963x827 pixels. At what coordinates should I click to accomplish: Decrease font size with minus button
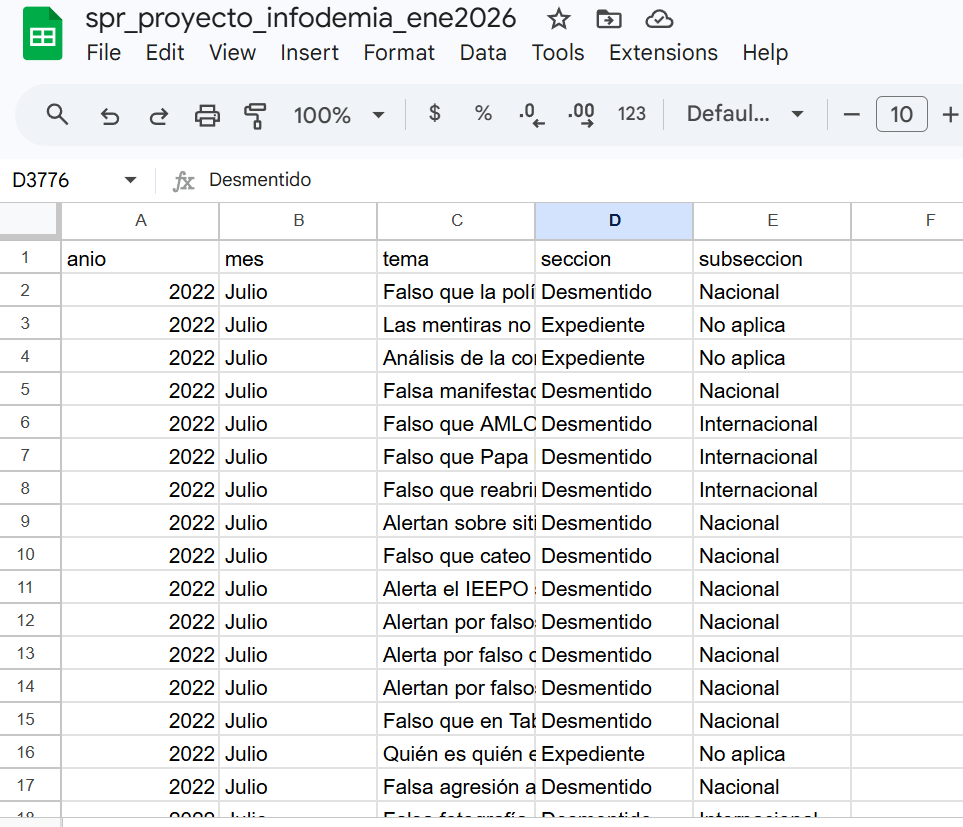point(852,115)
